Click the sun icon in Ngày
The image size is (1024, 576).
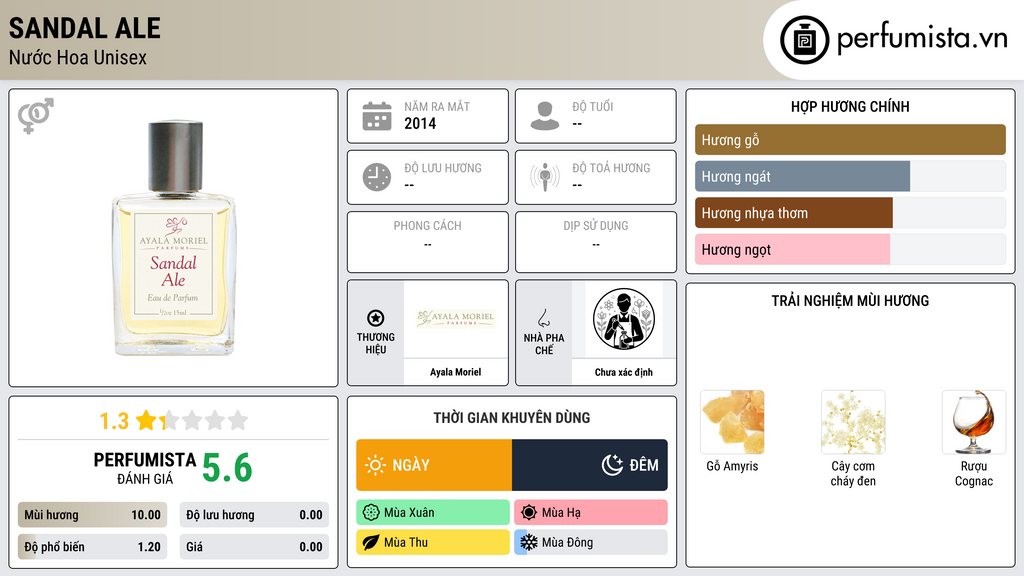tap(375, 465)
